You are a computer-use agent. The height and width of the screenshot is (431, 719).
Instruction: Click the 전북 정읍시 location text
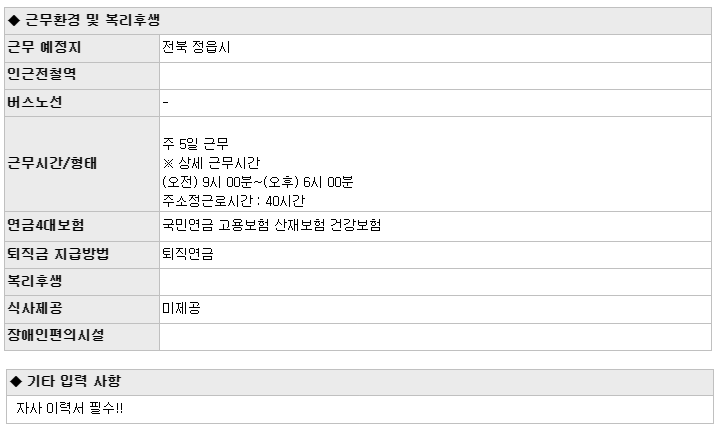coord(196,47)
